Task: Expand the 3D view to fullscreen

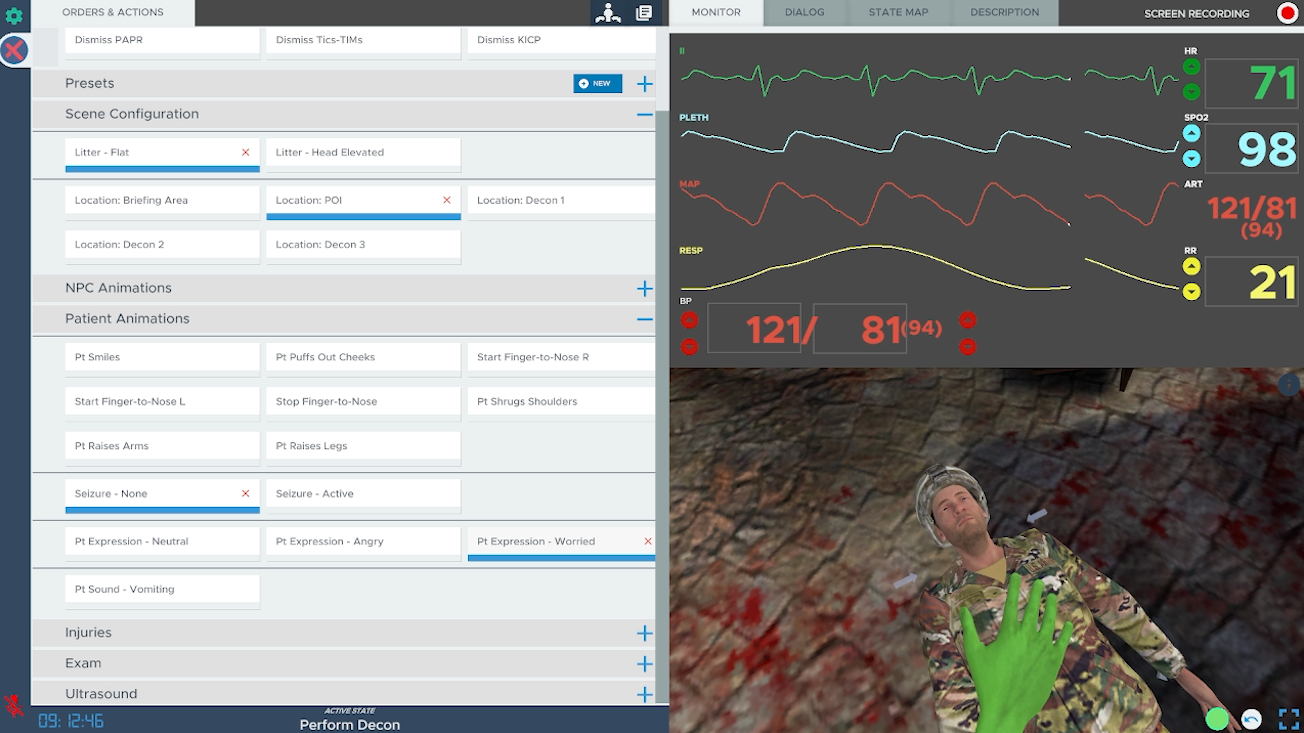Action: point(1288,719)
